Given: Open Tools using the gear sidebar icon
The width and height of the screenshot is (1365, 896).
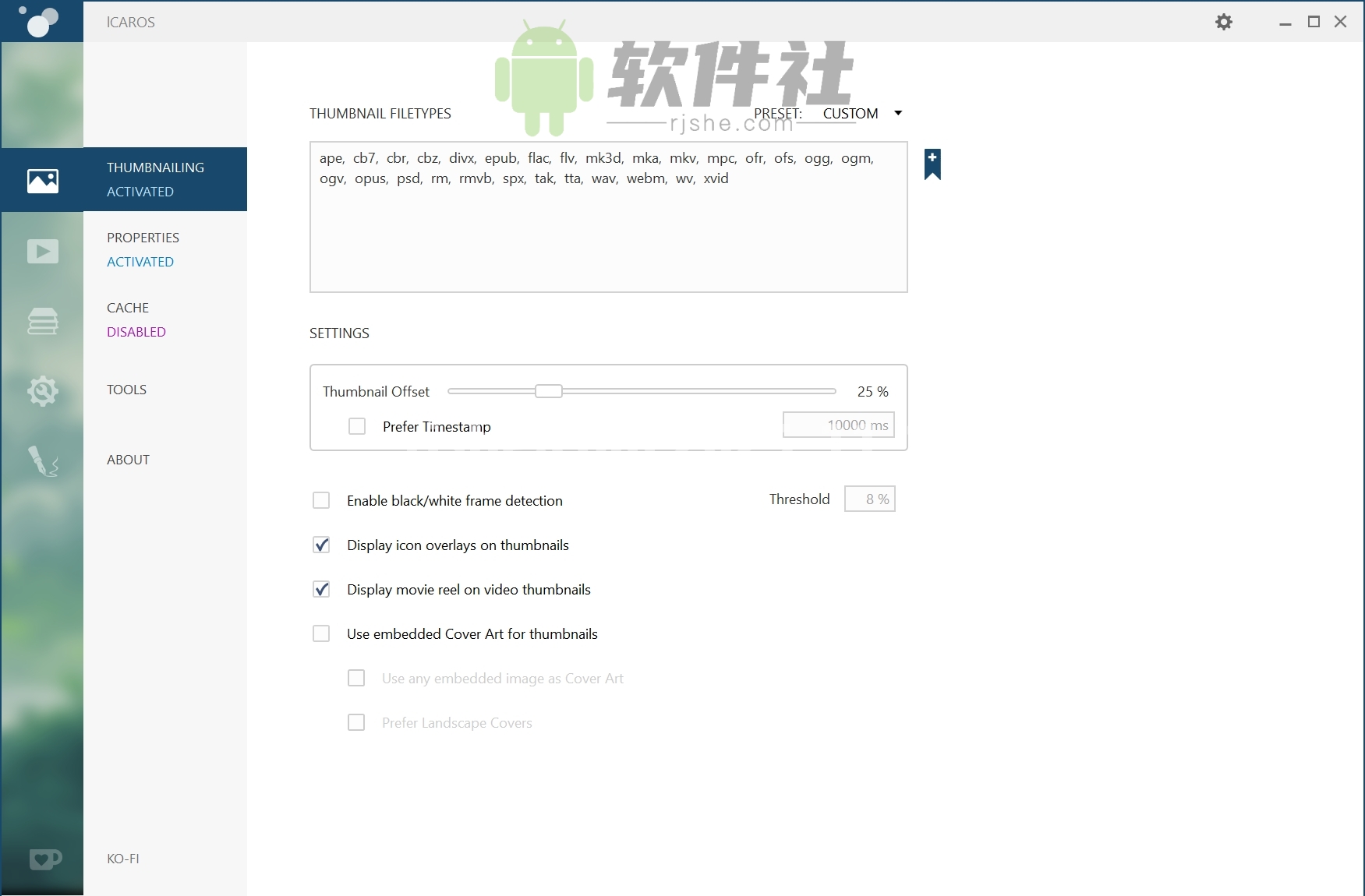Looking at the screenshot, I should point(42,392).
